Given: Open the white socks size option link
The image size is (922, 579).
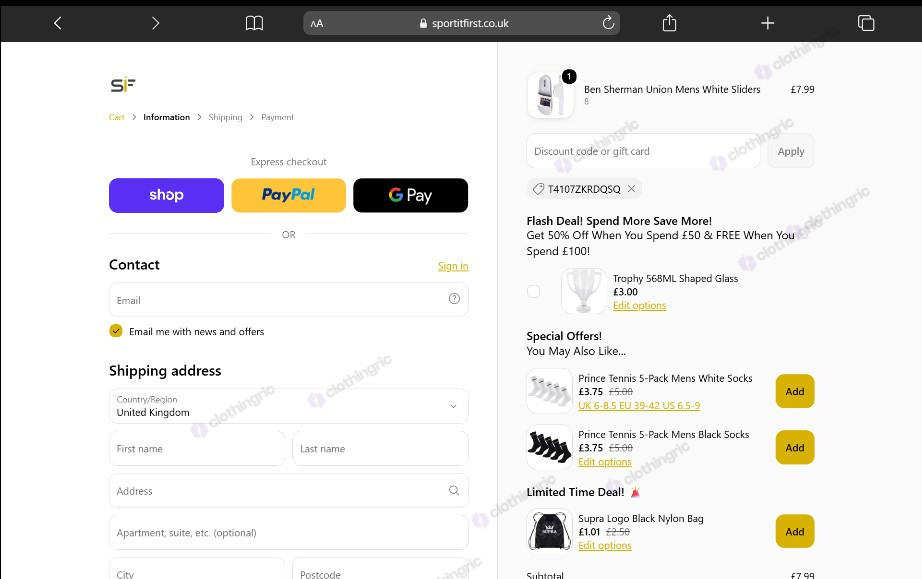Looking at the screenshot, I should (639, 406).
